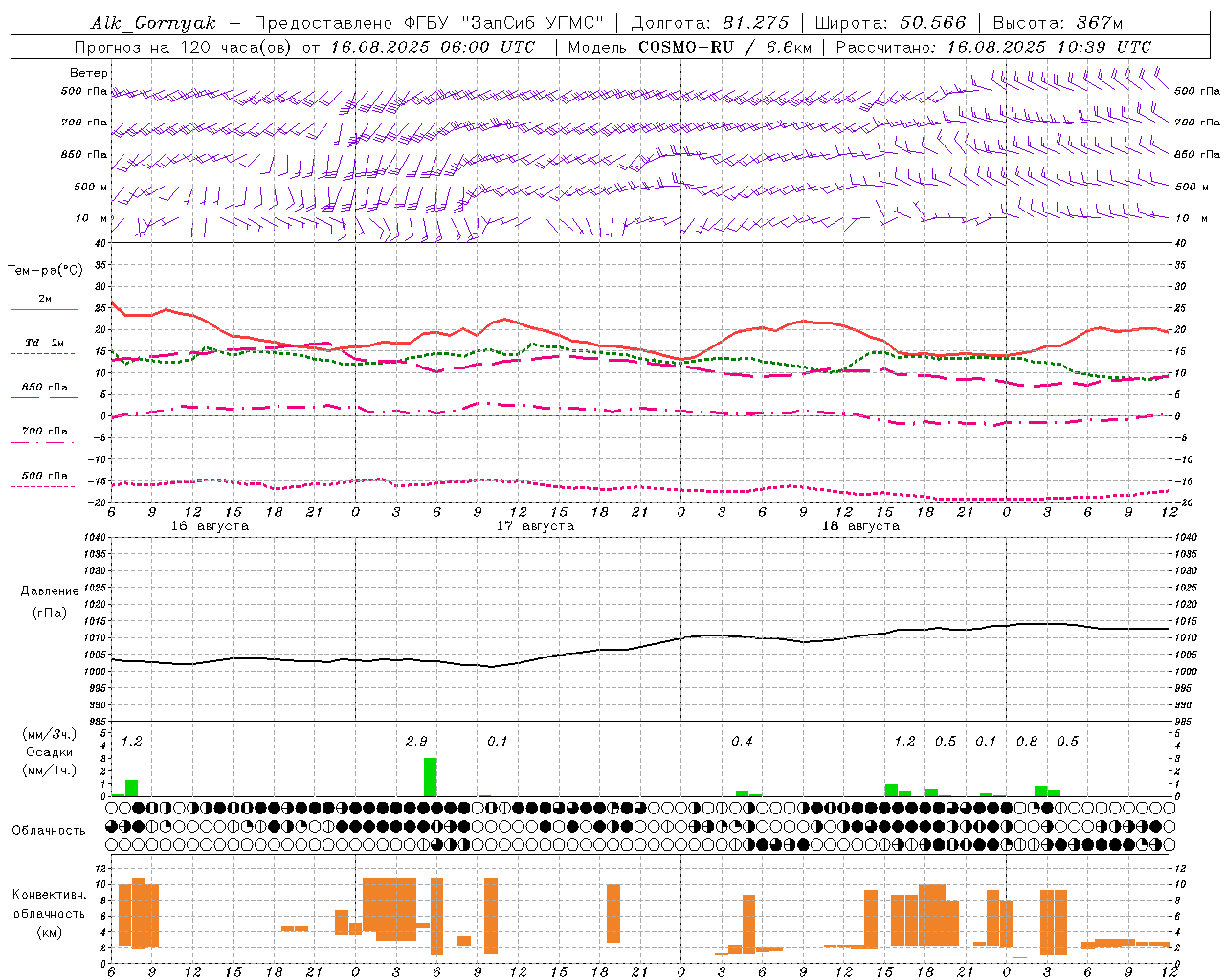Click the 850 гПа entry in temperature legend
1225x980 pixels.
pyautogui.click(x=45, y=390)
